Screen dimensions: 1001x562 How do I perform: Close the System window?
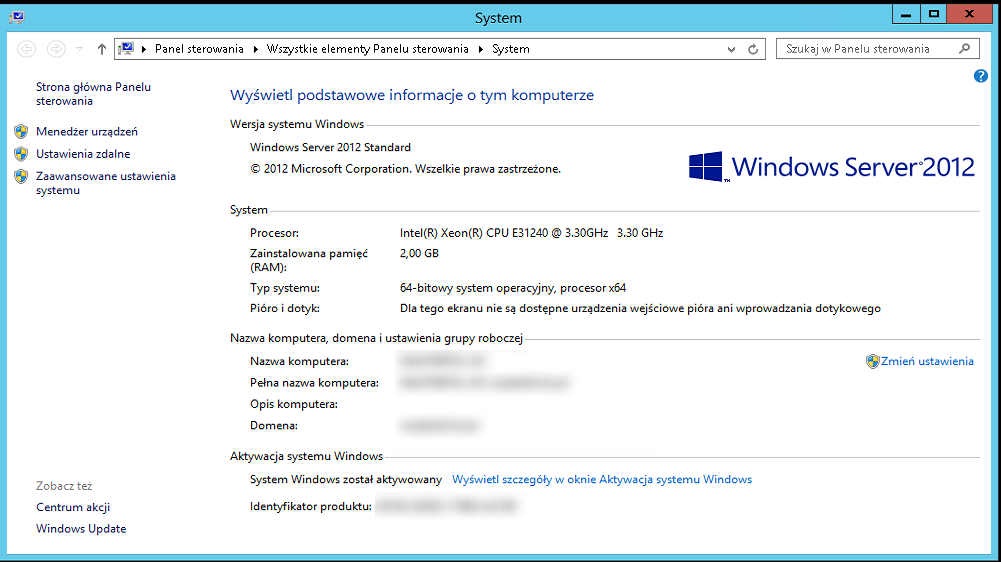pos(969,14)
